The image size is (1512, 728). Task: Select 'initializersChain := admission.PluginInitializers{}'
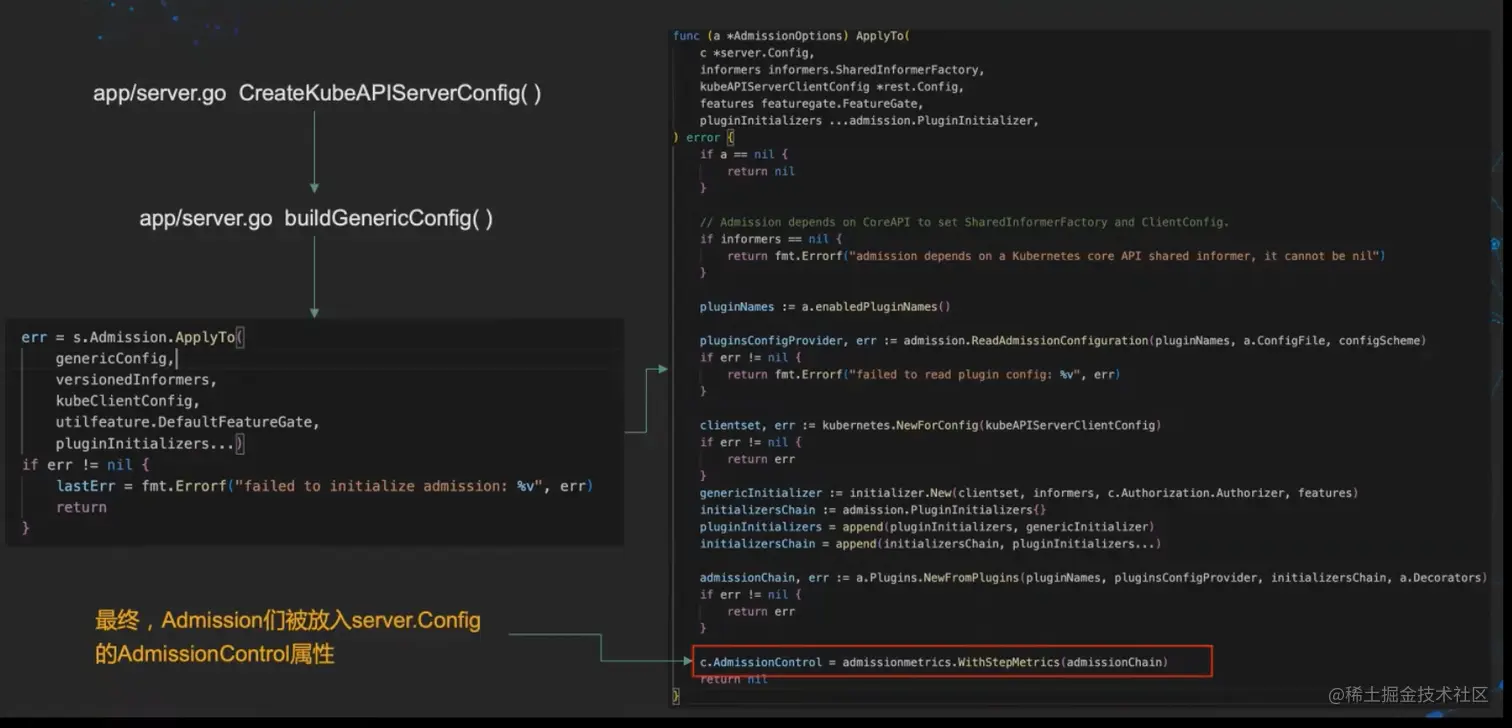coord(873,510)
